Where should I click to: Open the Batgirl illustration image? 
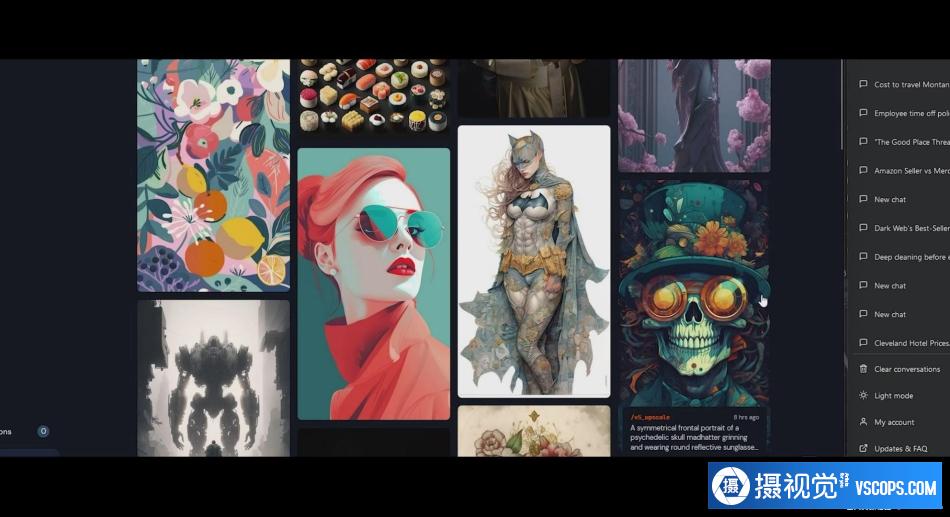point(534,261)
